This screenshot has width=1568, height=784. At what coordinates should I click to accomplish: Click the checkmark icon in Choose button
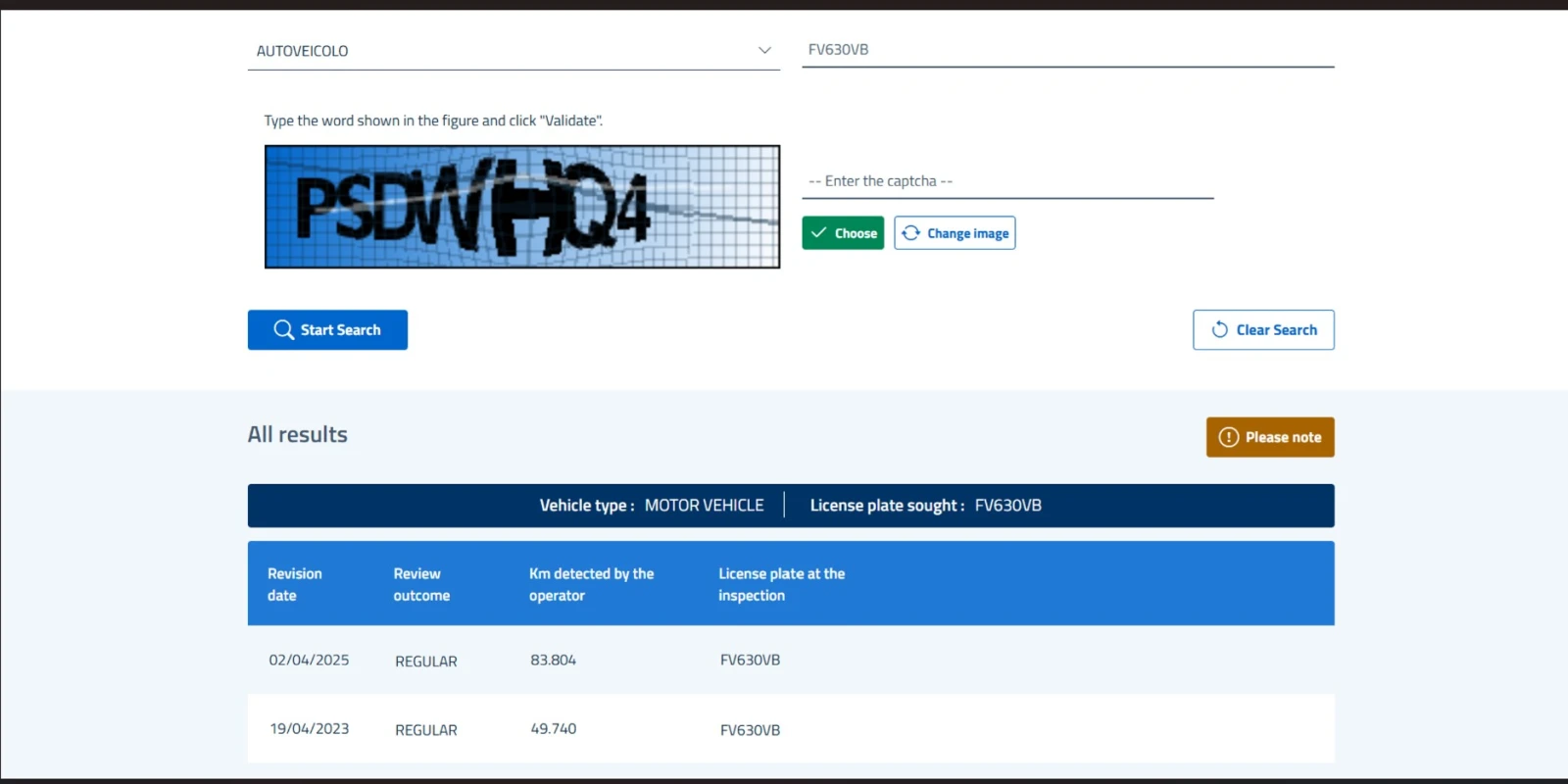(x=819, y=233)
